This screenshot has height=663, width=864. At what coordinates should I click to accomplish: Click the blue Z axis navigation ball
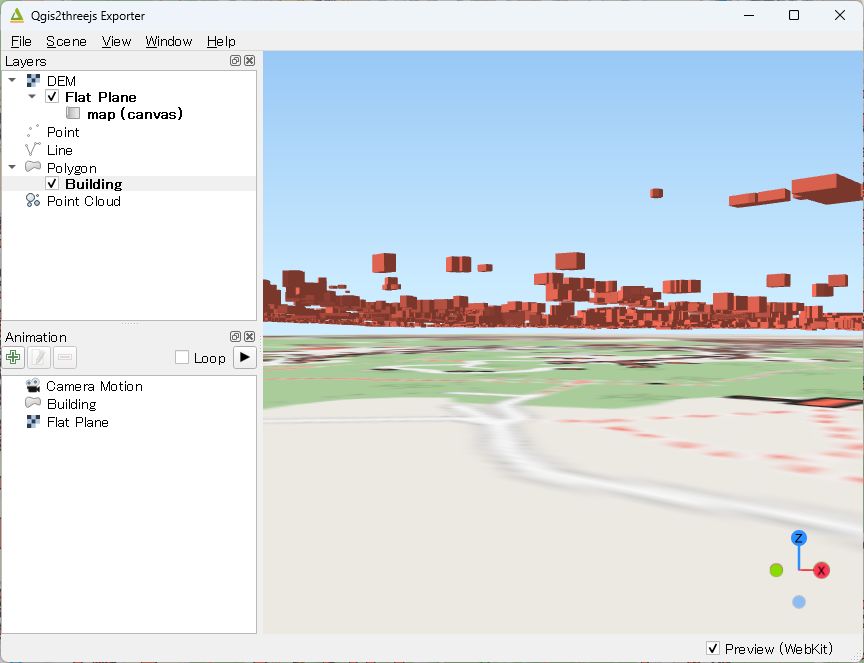tap(798, 538)
